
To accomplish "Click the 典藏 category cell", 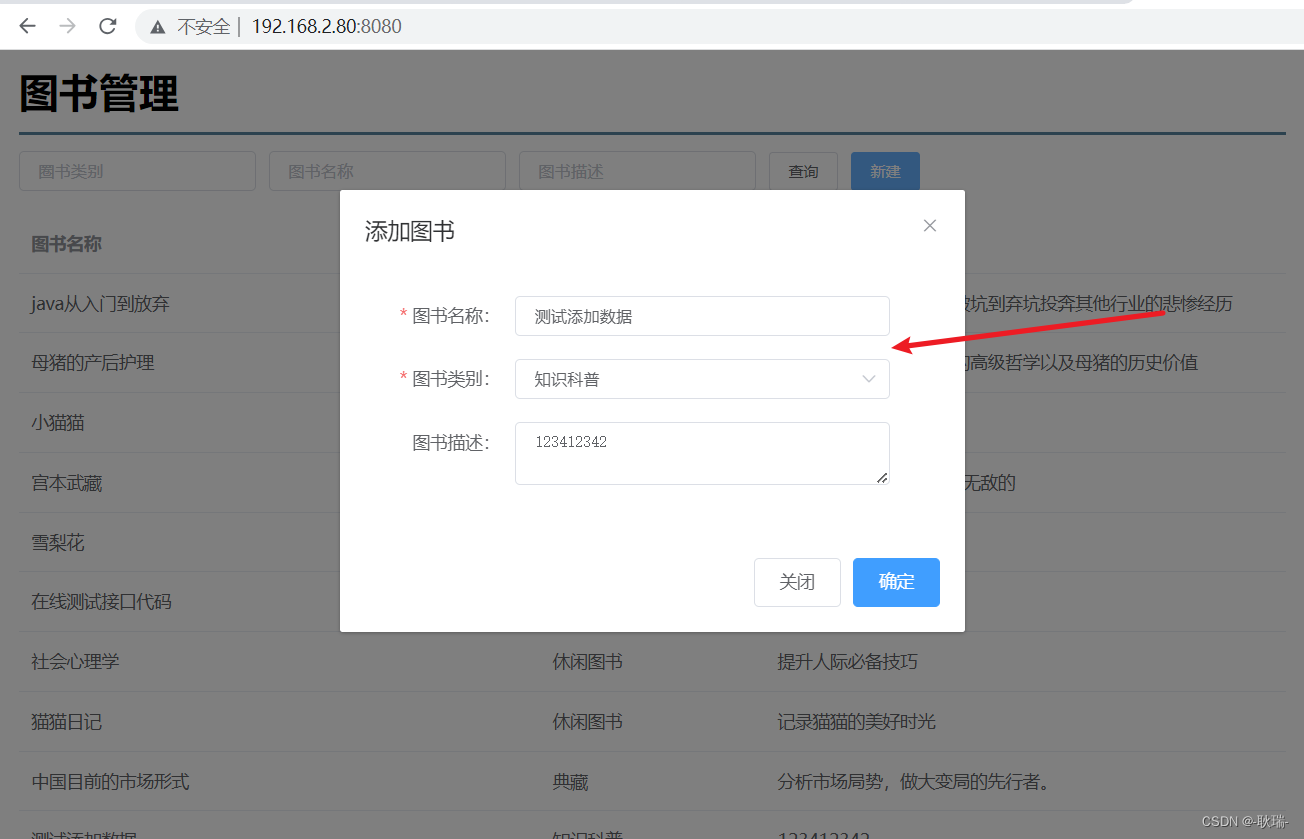I will [570, 781].
